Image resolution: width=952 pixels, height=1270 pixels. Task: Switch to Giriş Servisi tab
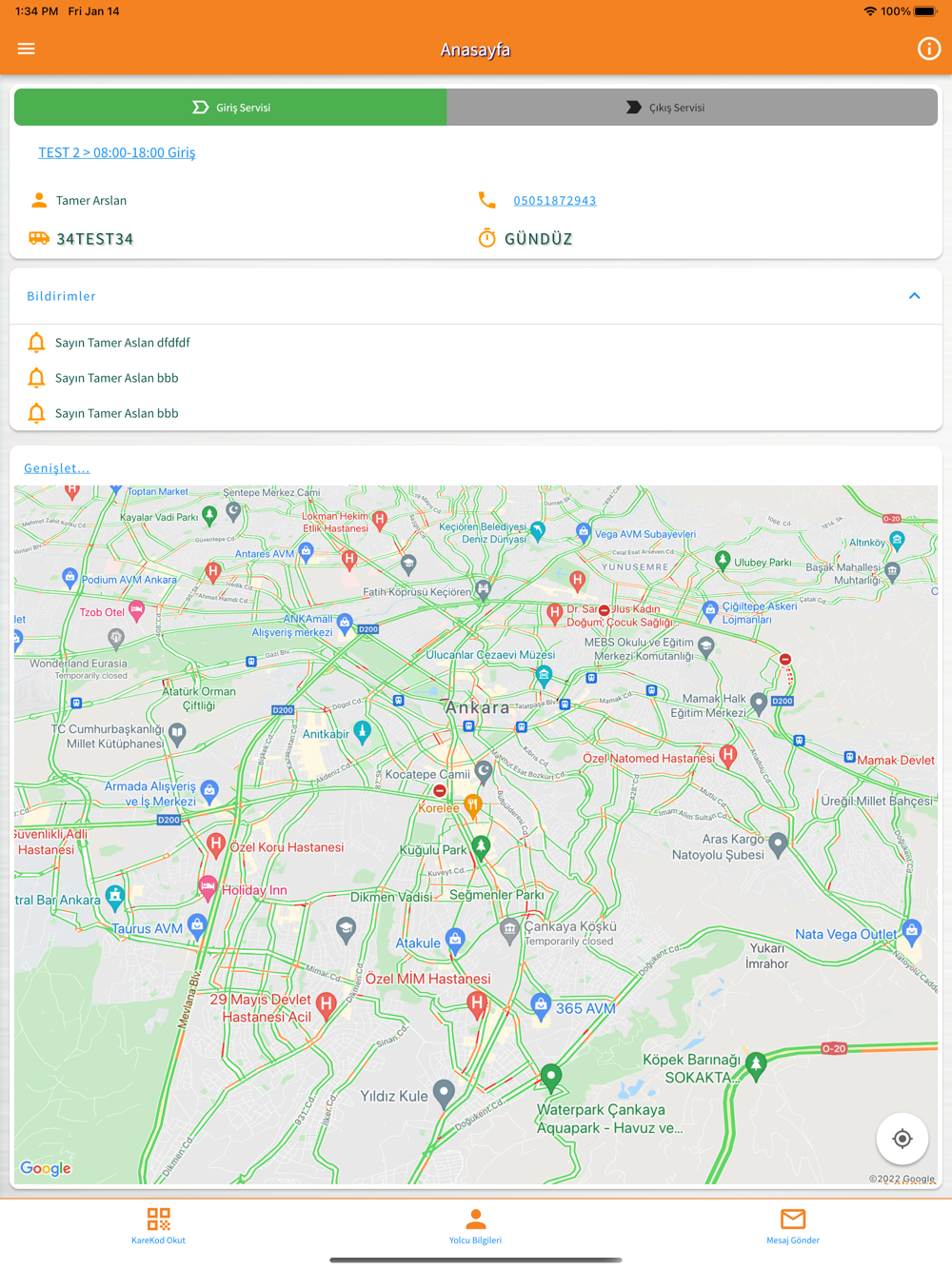230,108
